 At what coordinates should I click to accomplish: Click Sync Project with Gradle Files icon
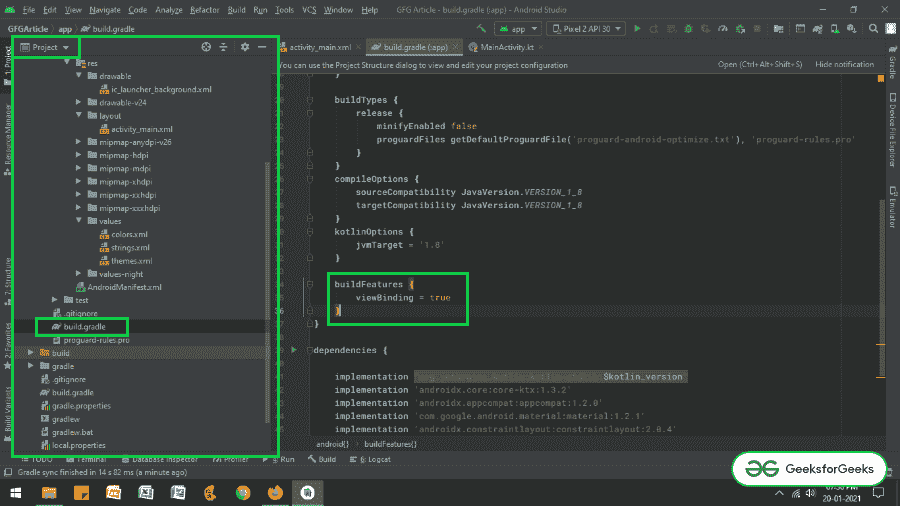(817, 29)
